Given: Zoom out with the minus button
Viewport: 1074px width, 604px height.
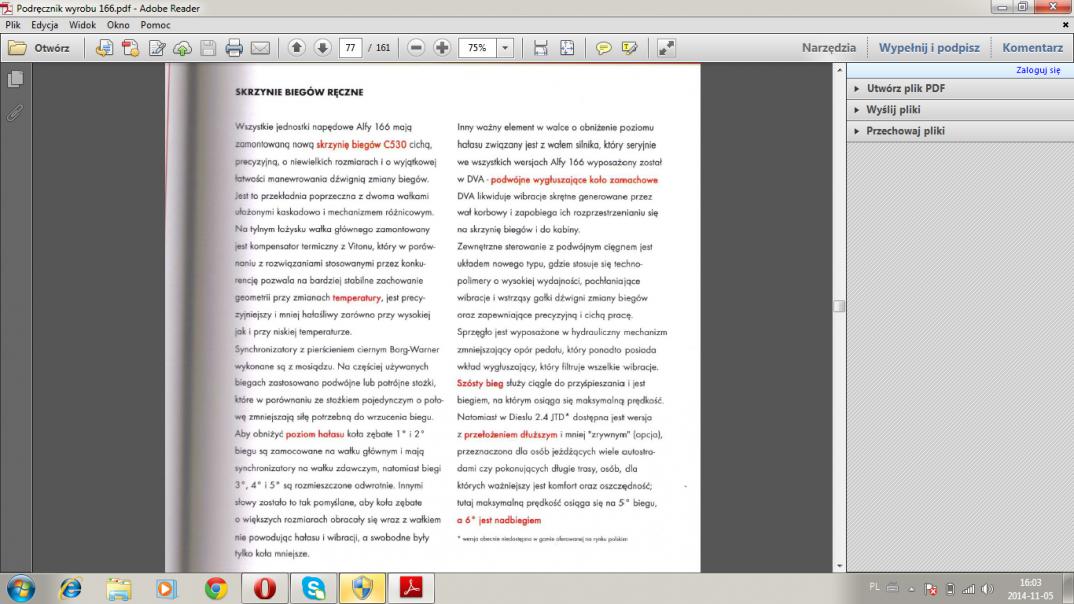Looking at the screenshot, I should [416, 48].
